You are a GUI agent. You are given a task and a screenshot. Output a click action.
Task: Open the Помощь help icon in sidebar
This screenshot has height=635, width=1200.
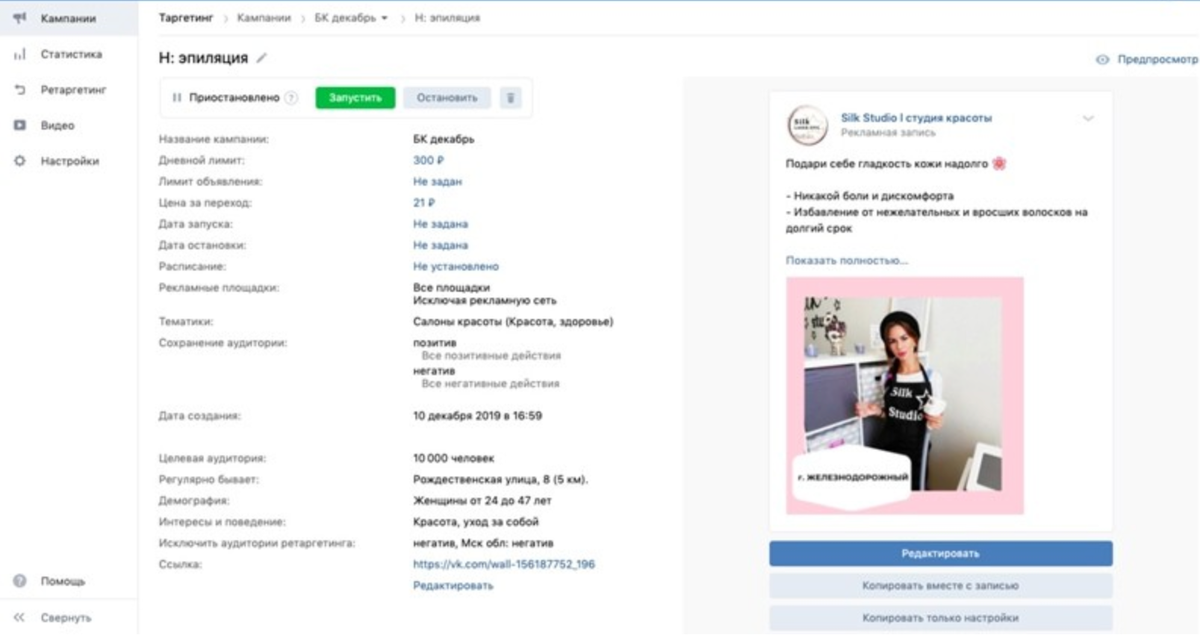point(19,581)
